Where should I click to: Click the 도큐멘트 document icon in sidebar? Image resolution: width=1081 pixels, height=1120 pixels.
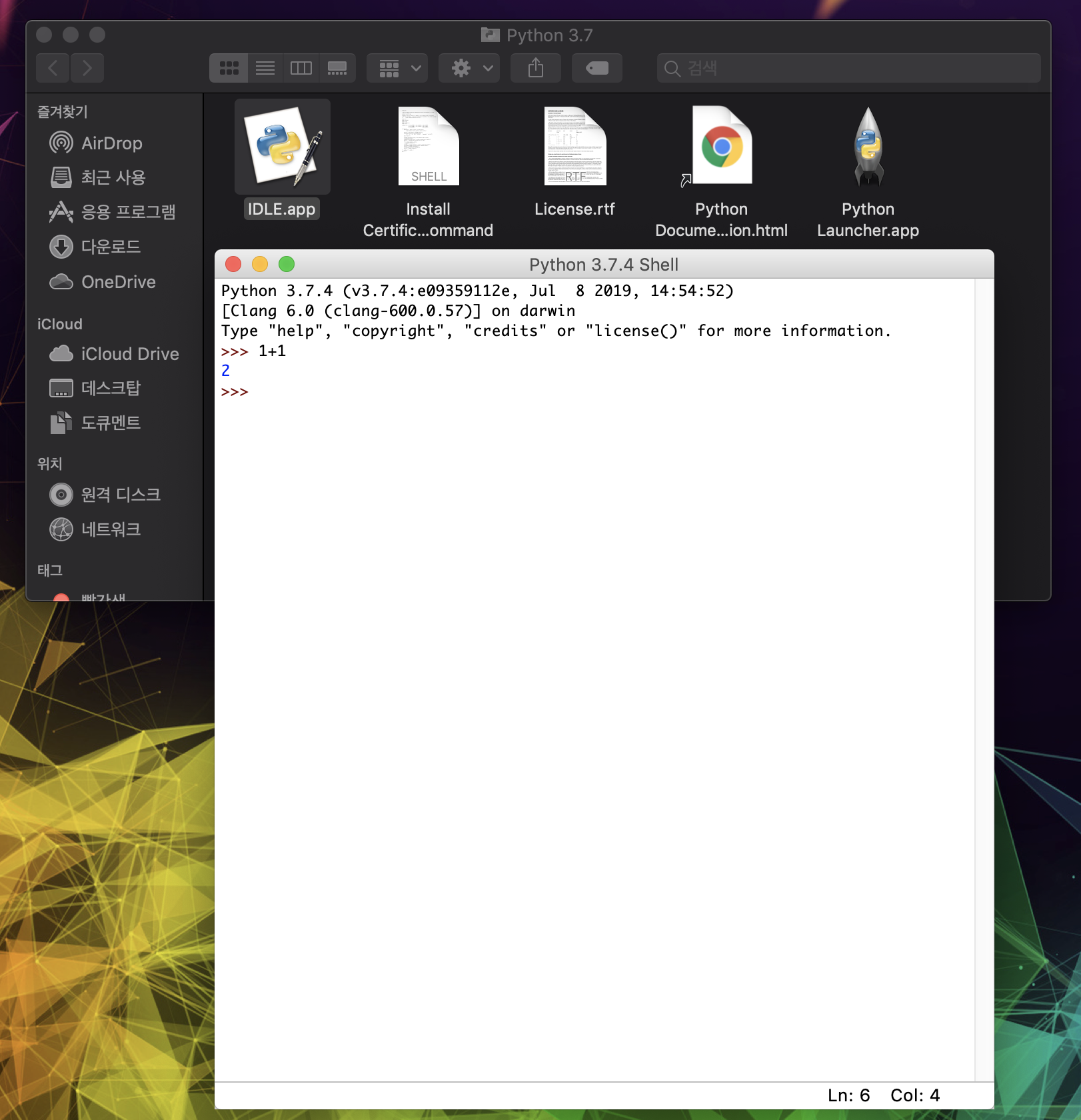tap(61, 423)
